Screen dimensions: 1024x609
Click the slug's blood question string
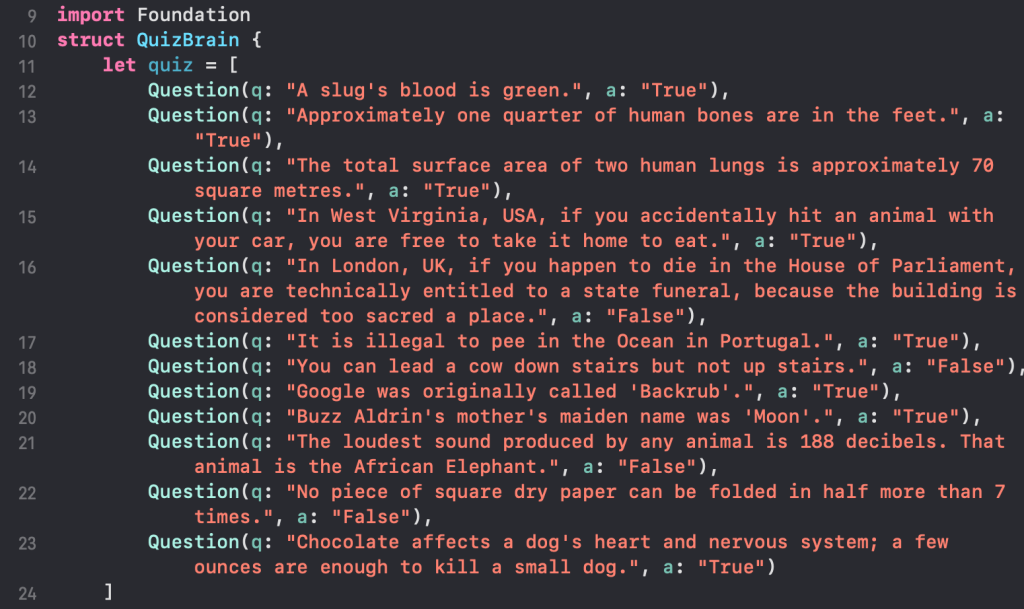tap(440, 90)
